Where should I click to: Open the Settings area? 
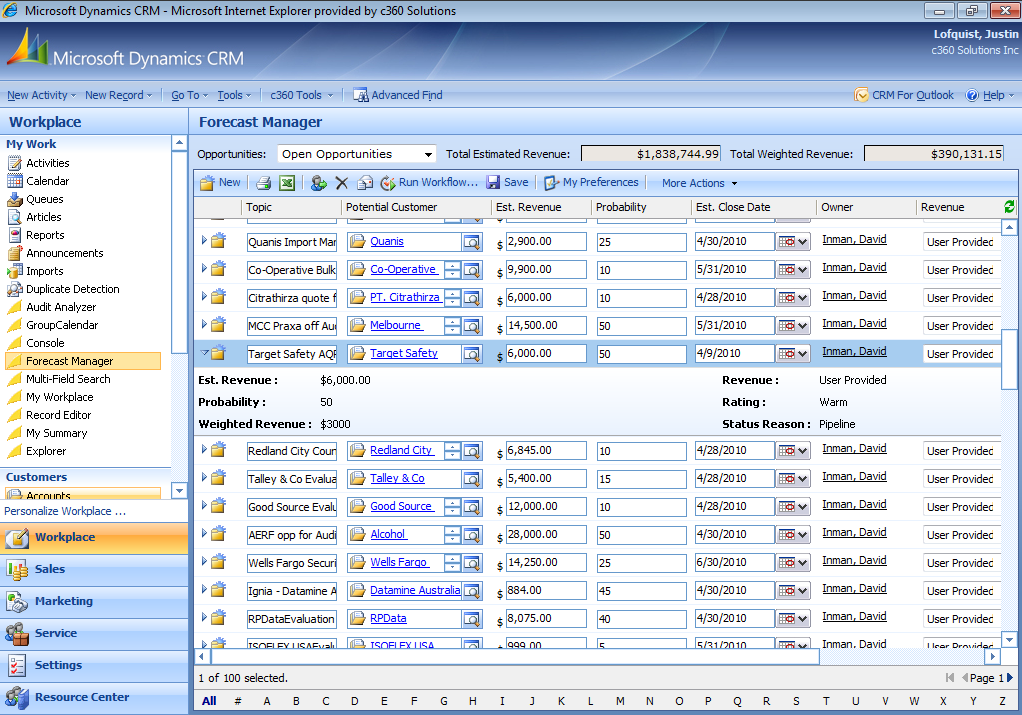[x=94, y=665]
